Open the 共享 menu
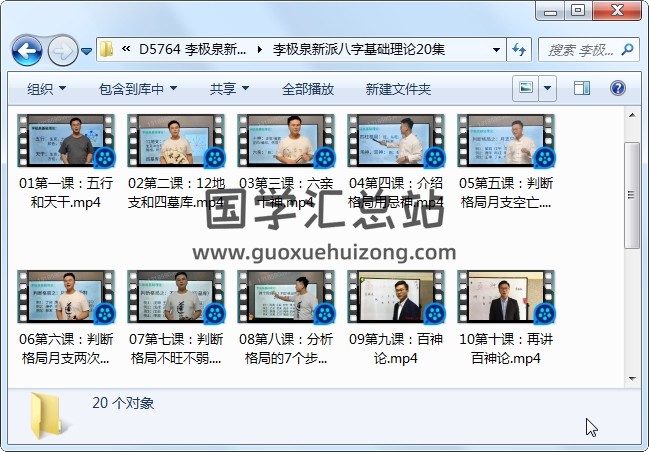Viewport: 649px width, 452px height. click(229, 89)
